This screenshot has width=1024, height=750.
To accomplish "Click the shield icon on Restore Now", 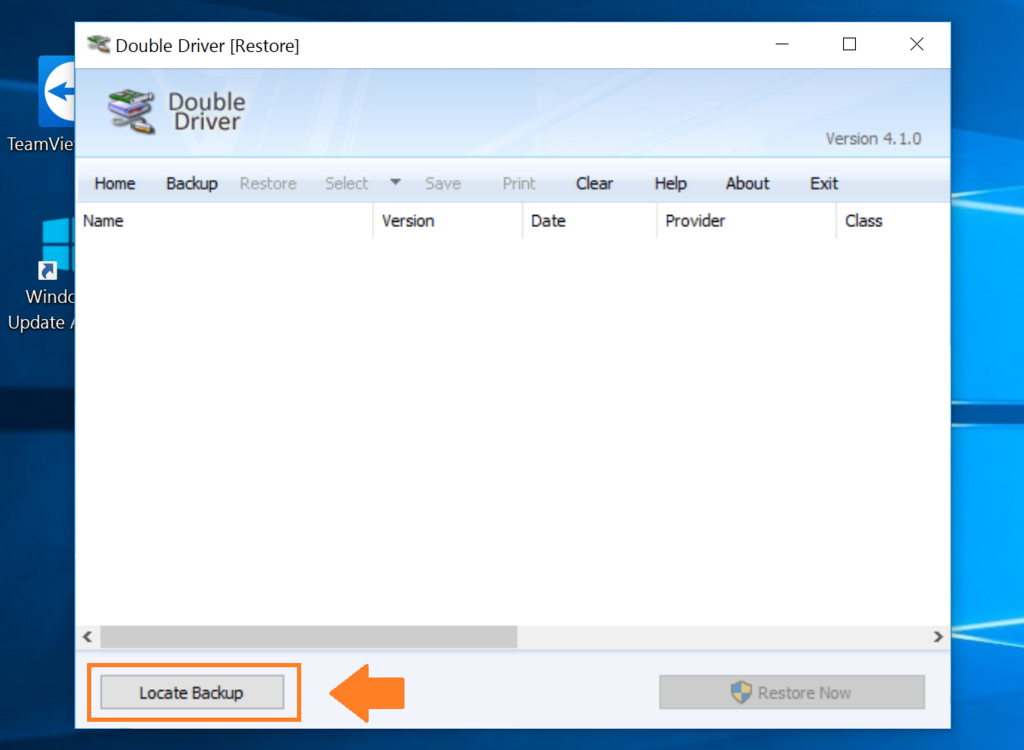I will [x=741, y=692].
